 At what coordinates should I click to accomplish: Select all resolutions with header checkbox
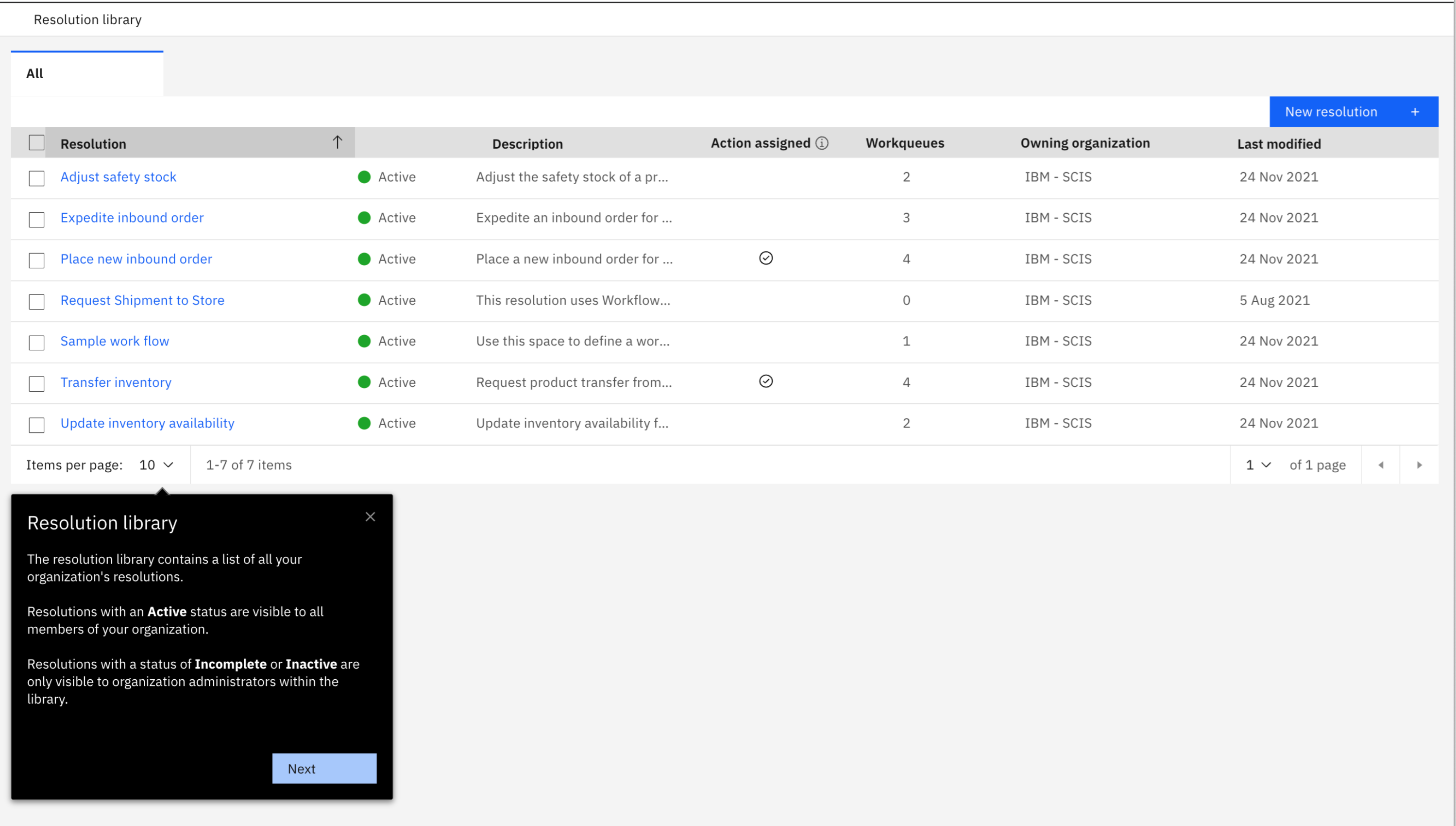click(x=36, y=142)
